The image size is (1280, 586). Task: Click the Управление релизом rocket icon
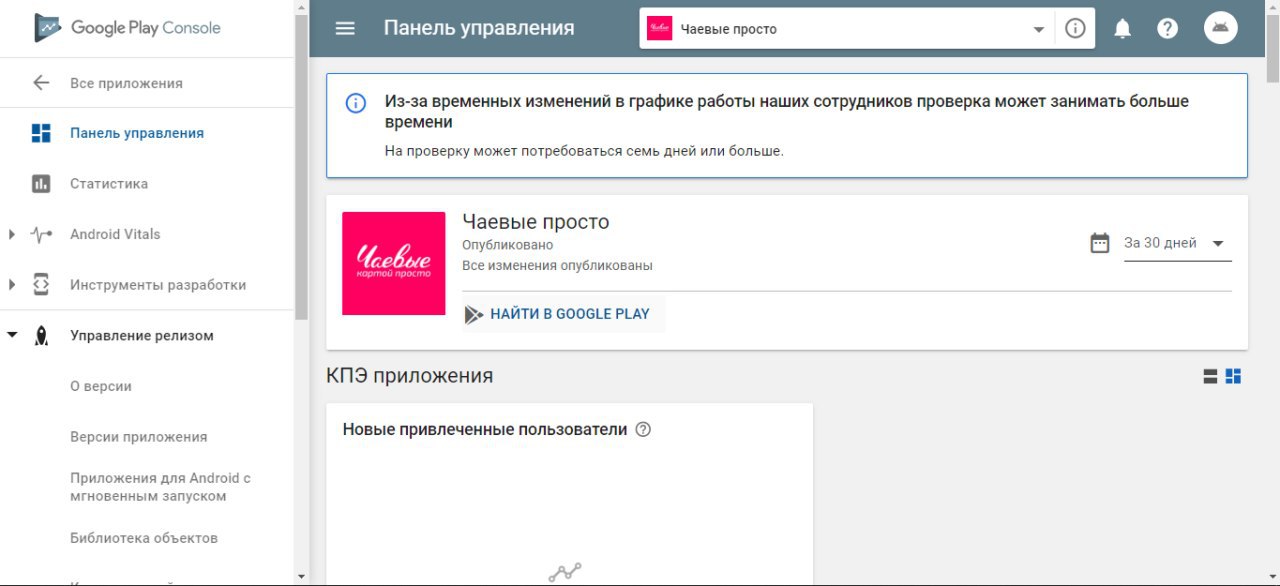(x=41, y=336)
